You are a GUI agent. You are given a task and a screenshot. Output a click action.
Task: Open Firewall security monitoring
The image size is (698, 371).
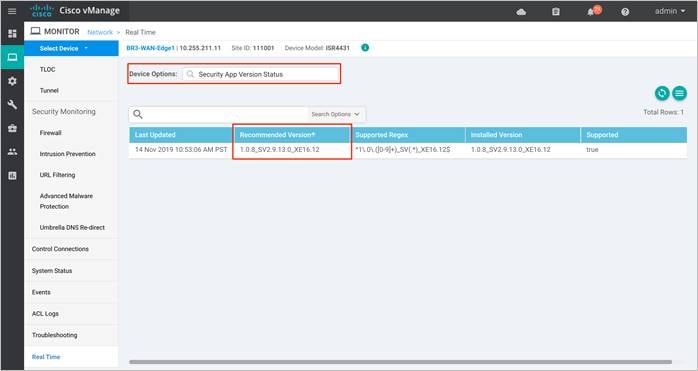click(x=50, y=133)
